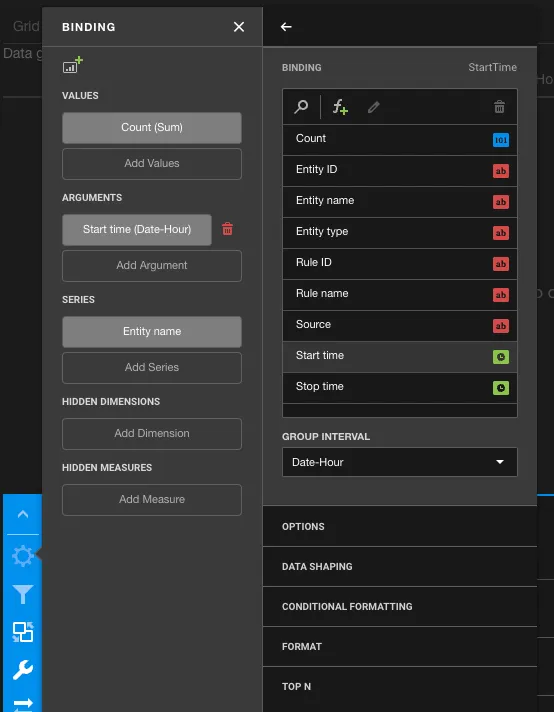The image size is (554, 712).
Task: Expand the OPTIONS section
Action: coord(400,526)
